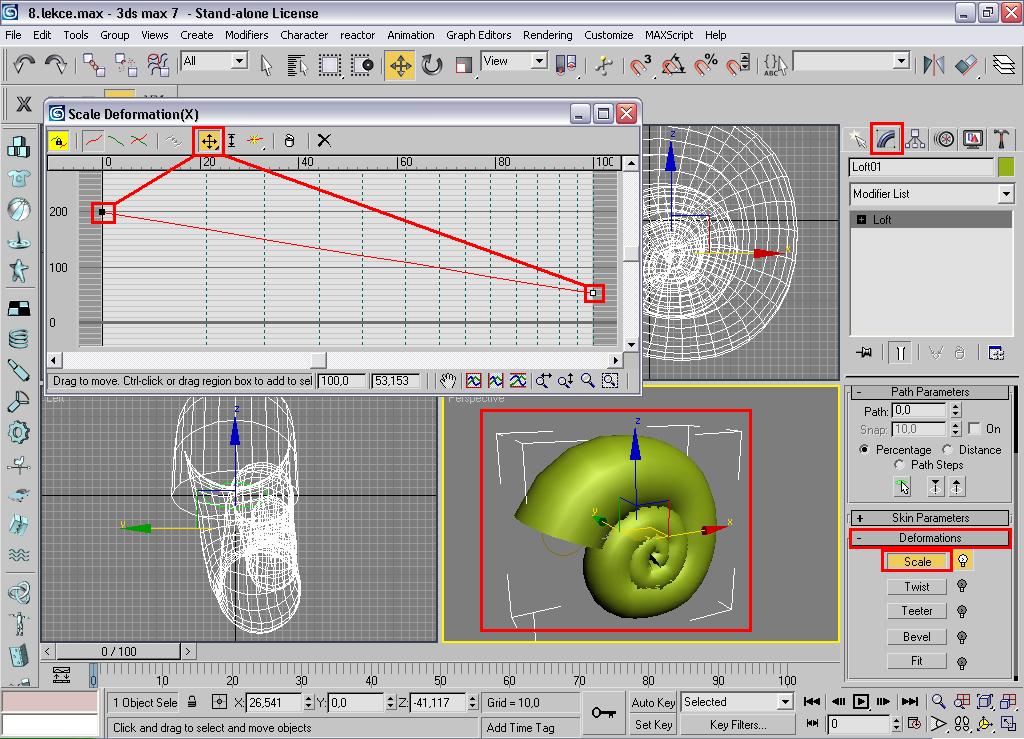The height and width of the screenshot is (739, 1024).
Task: Activate the Select Object arrow tool
Action: click(266, 65)
